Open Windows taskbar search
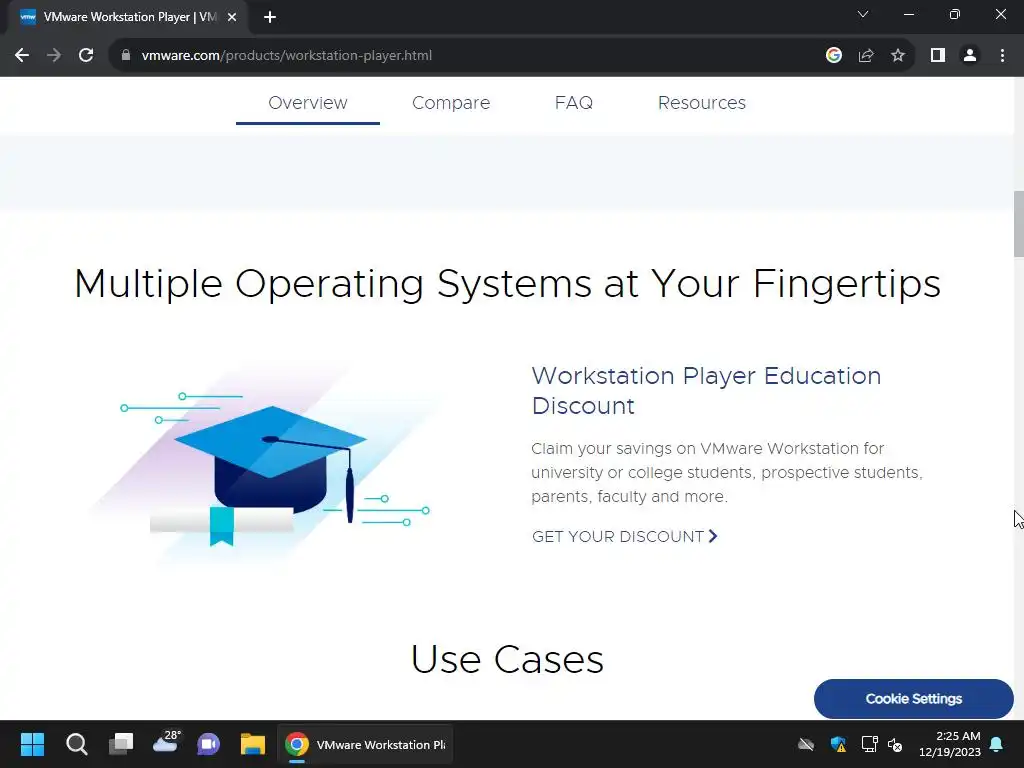The image size is (1024, 768). tap(76, 744)
